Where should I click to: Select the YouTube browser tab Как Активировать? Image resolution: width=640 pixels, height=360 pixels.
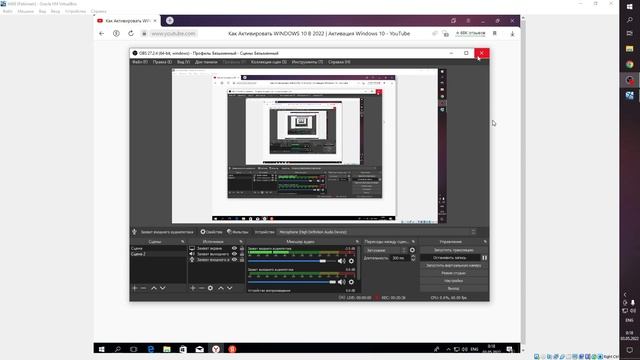(127, 20)
